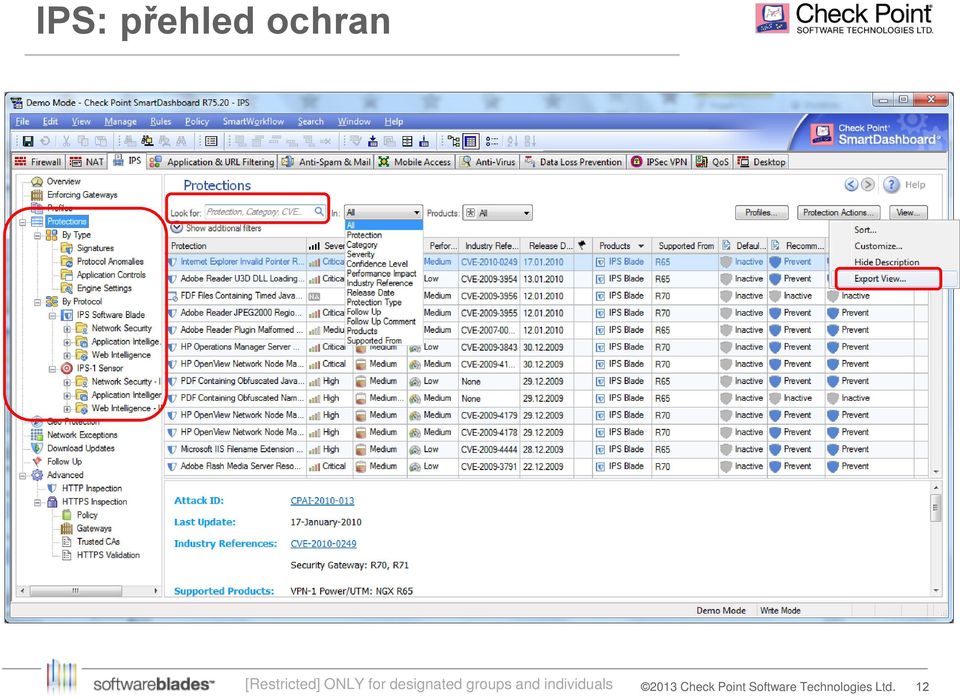
Task: Click the sort ascending toolbar icon
Action: [512, 141]
